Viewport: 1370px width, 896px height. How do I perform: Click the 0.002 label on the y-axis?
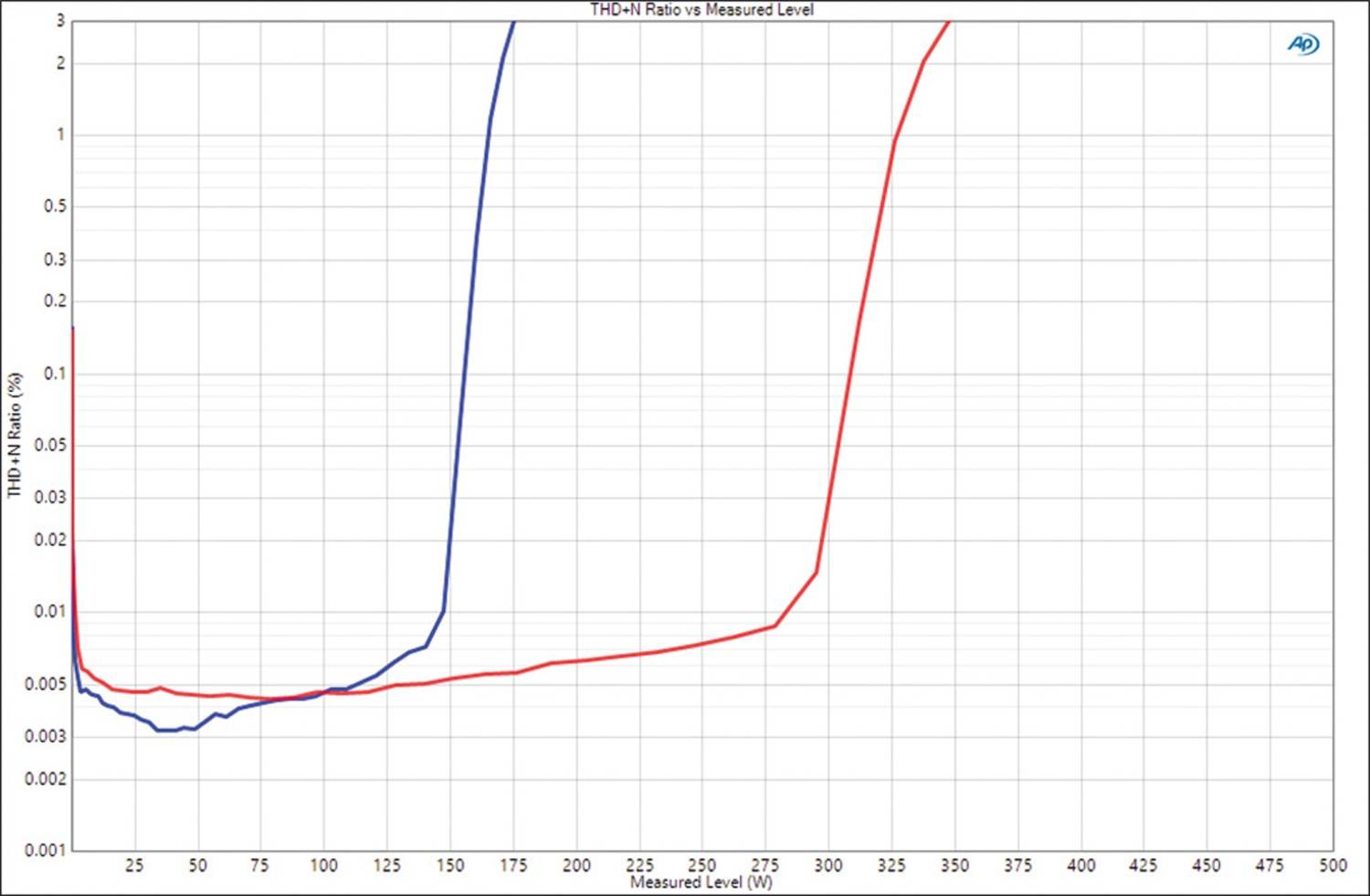tap(47, 778)
